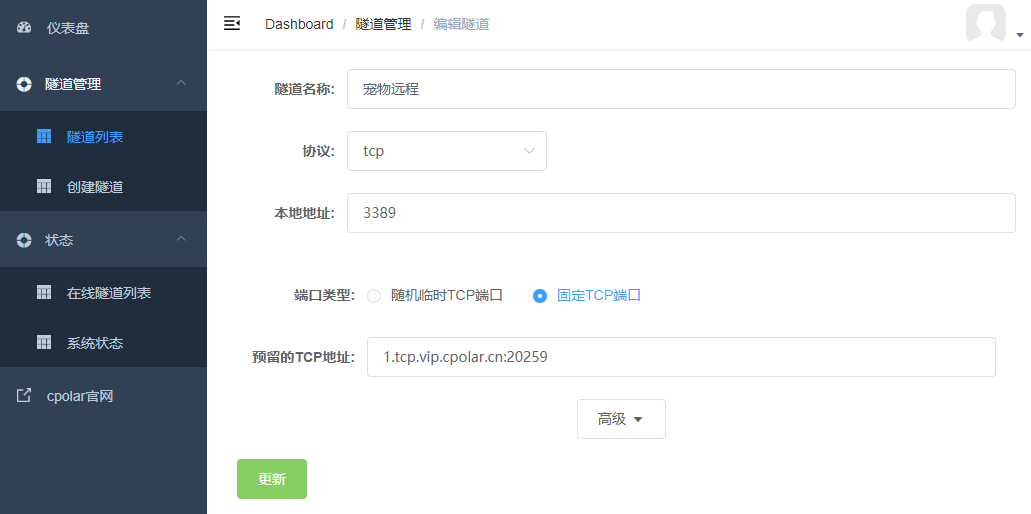Open 隧道列表 menu item
Image resolution: width=1031 pixels, height=514 pixels.
tap(103, 137)
